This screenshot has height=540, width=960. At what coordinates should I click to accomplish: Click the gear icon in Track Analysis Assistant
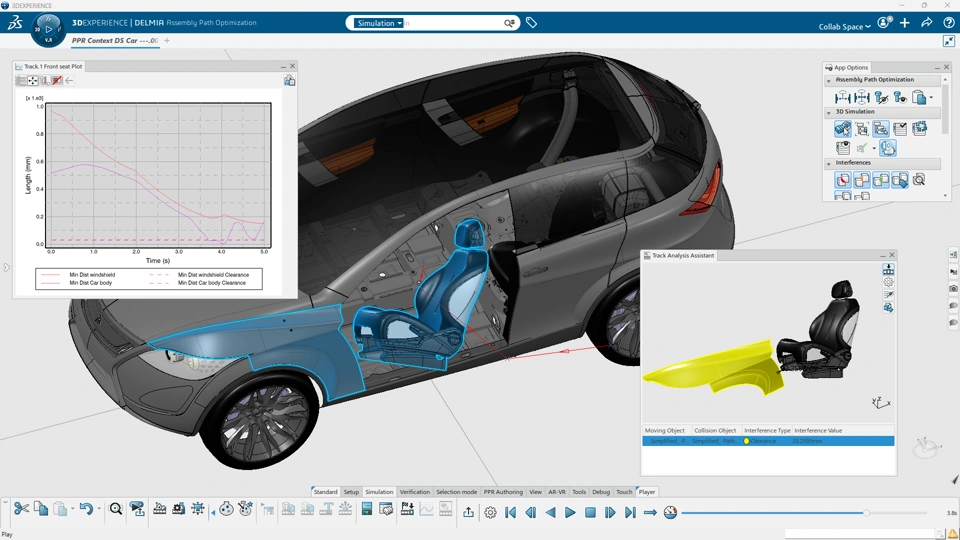click(x=888, y=282)
